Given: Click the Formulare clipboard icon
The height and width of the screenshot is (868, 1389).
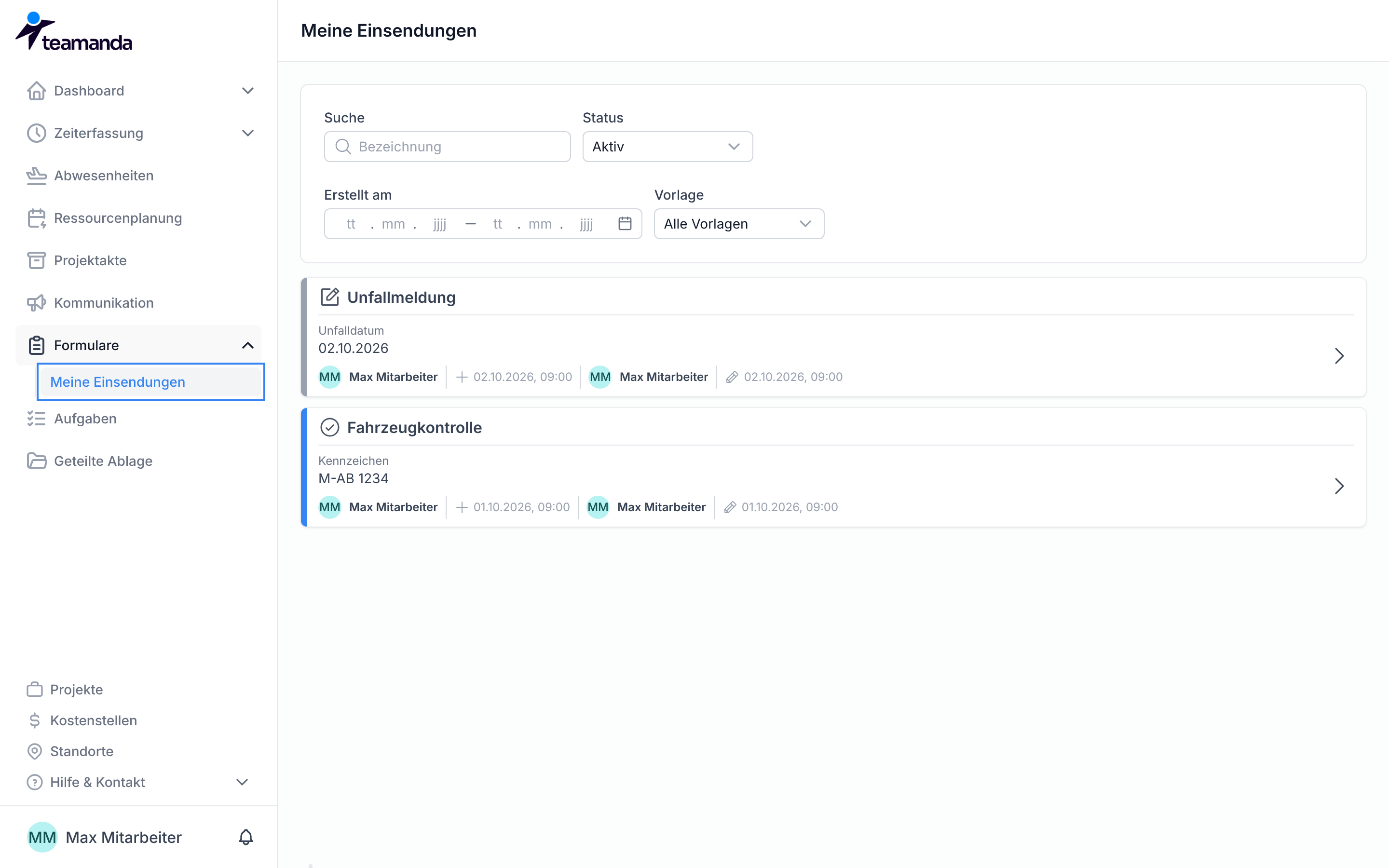Looking at the screenshot, I should point(37,346).
